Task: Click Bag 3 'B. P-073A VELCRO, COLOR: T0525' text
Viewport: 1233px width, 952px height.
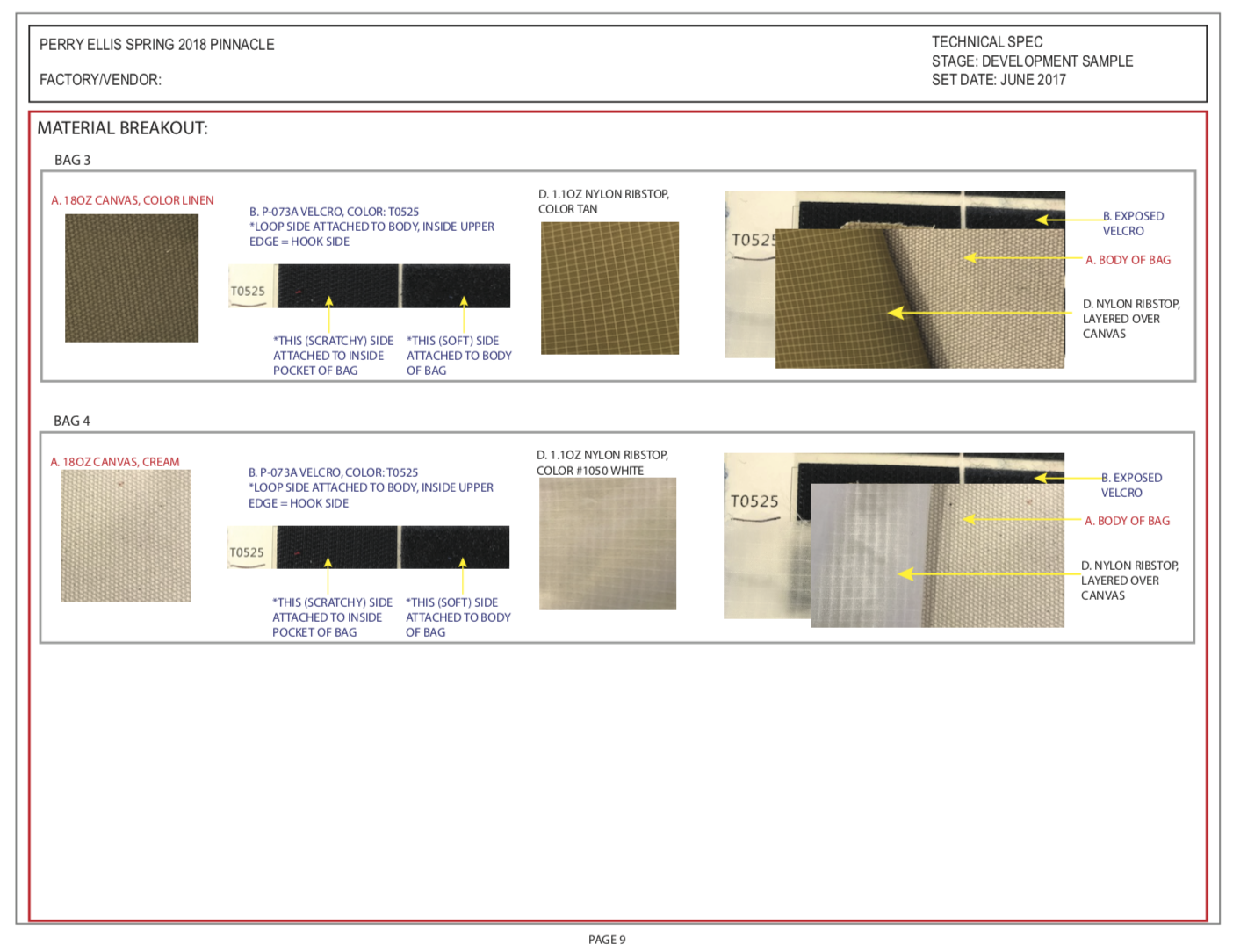Action: [334, 212]
